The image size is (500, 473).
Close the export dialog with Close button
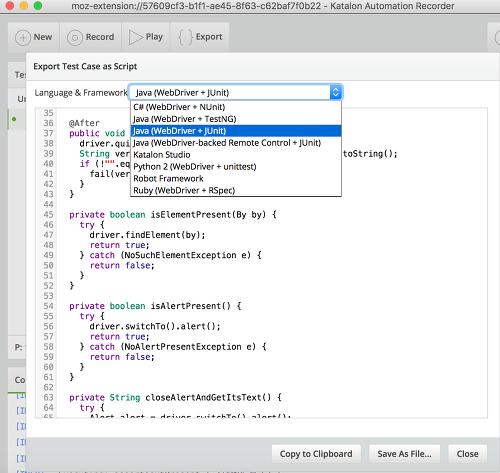pyautogui.click(x=467, y=454)
